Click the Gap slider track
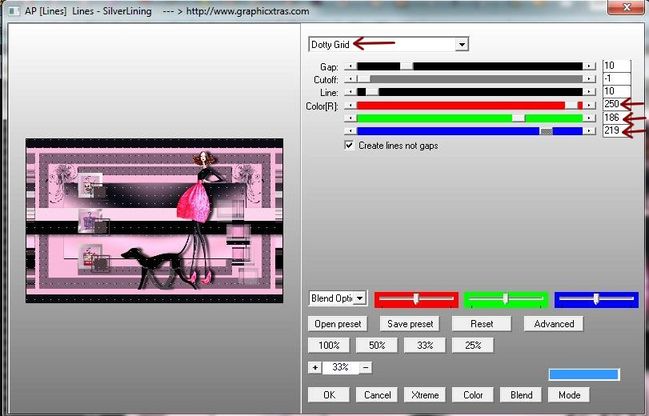The height and width of the screenshot is (416, 649). [470, 66]
